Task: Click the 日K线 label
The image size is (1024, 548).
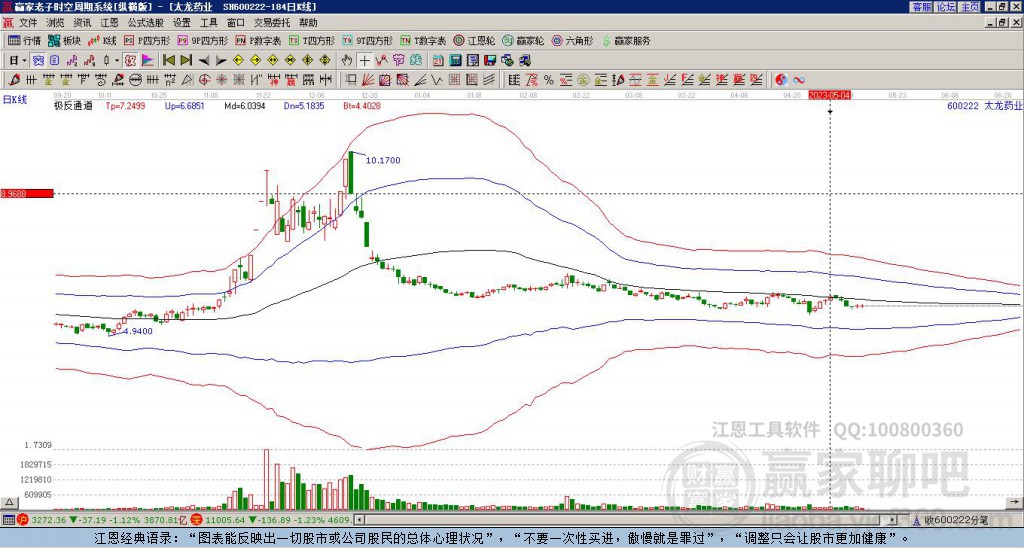Action: [15, 100]
